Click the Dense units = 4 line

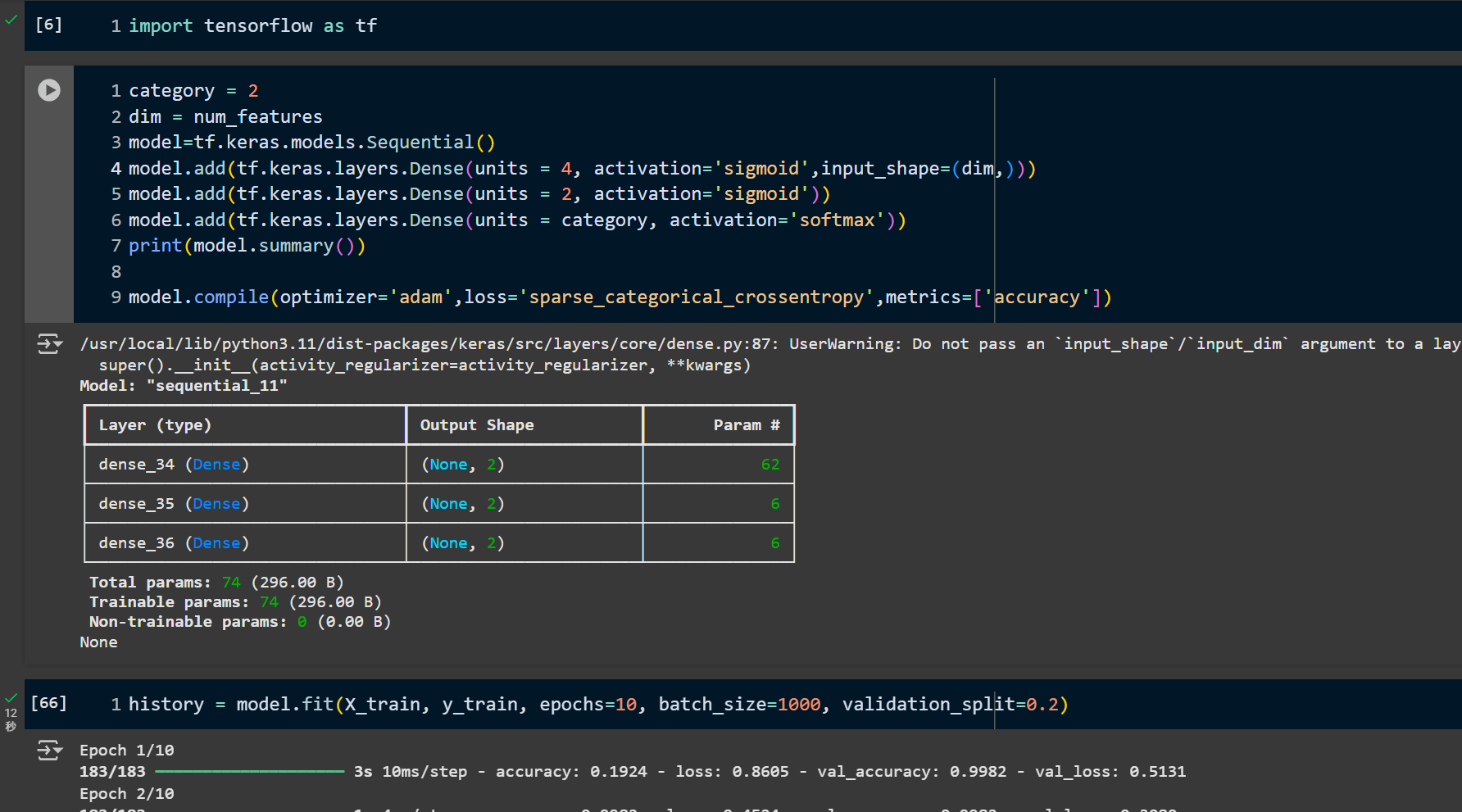pos(583,168)
